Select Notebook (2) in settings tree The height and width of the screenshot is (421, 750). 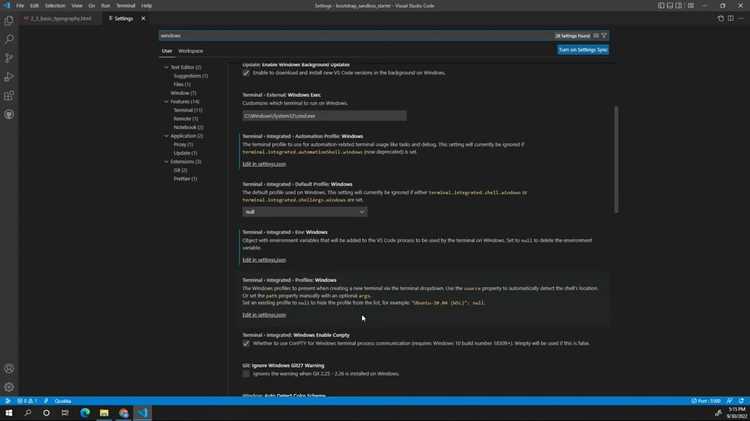(x=188, y=128)
